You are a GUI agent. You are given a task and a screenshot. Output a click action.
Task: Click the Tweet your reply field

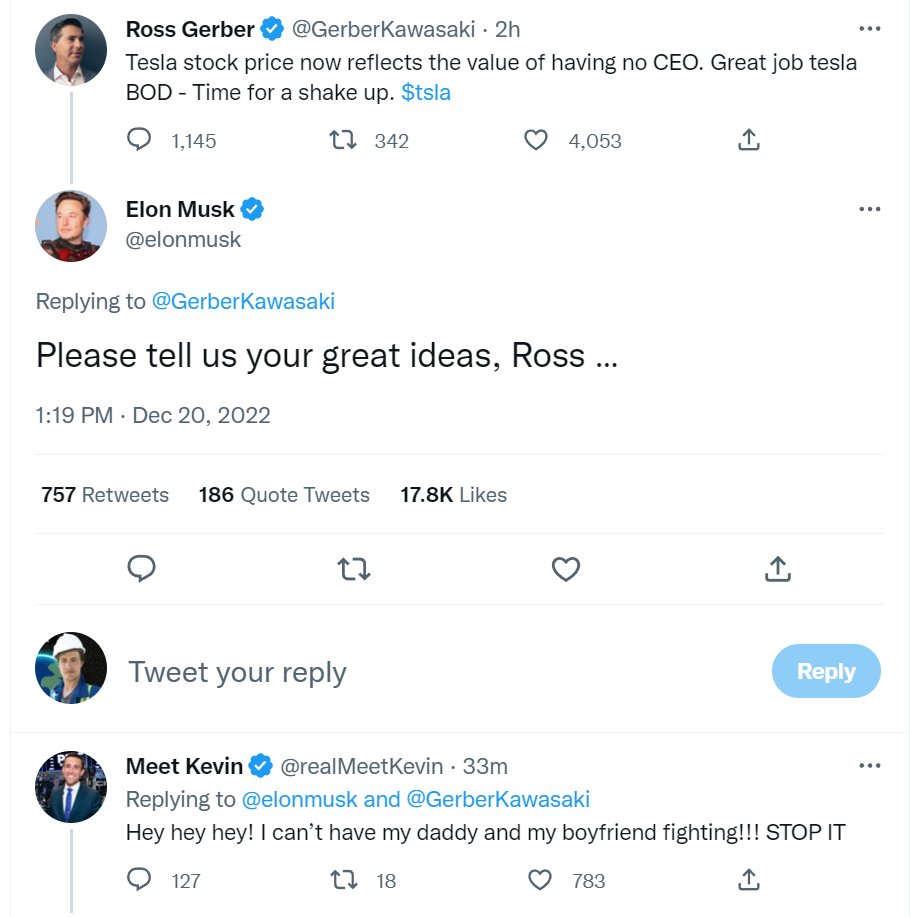click(x=400, y=672)
